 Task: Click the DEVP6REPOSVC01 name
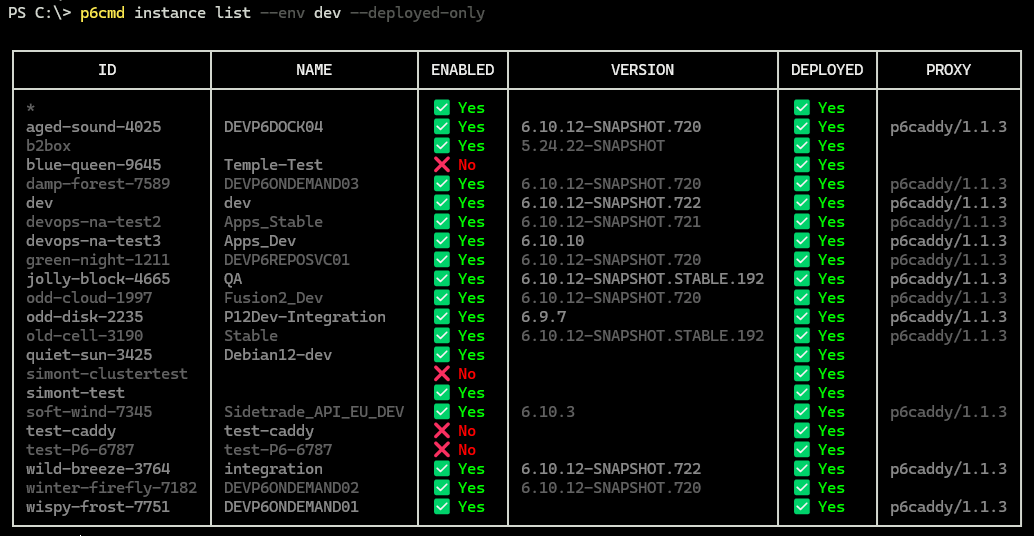[x=287, y=260]
